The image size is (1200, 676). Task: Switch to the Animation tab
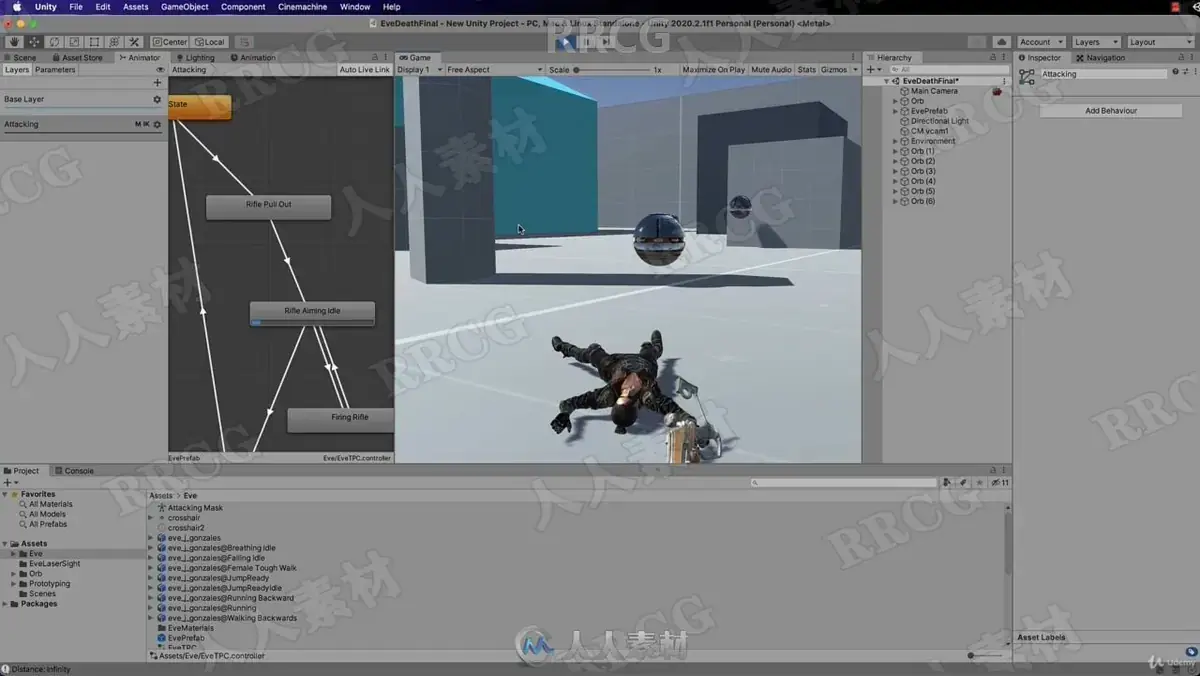click(253, 58)
